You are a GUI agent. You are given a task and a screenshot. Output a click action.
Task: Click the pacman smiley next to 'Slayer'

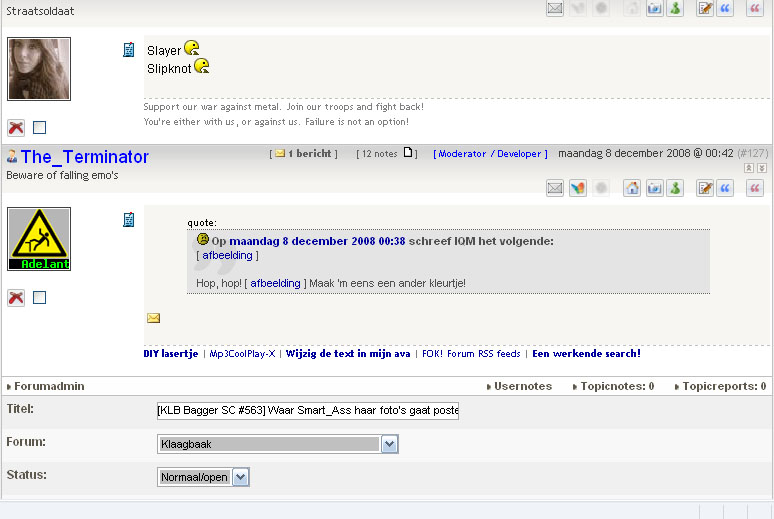point(192,48)
